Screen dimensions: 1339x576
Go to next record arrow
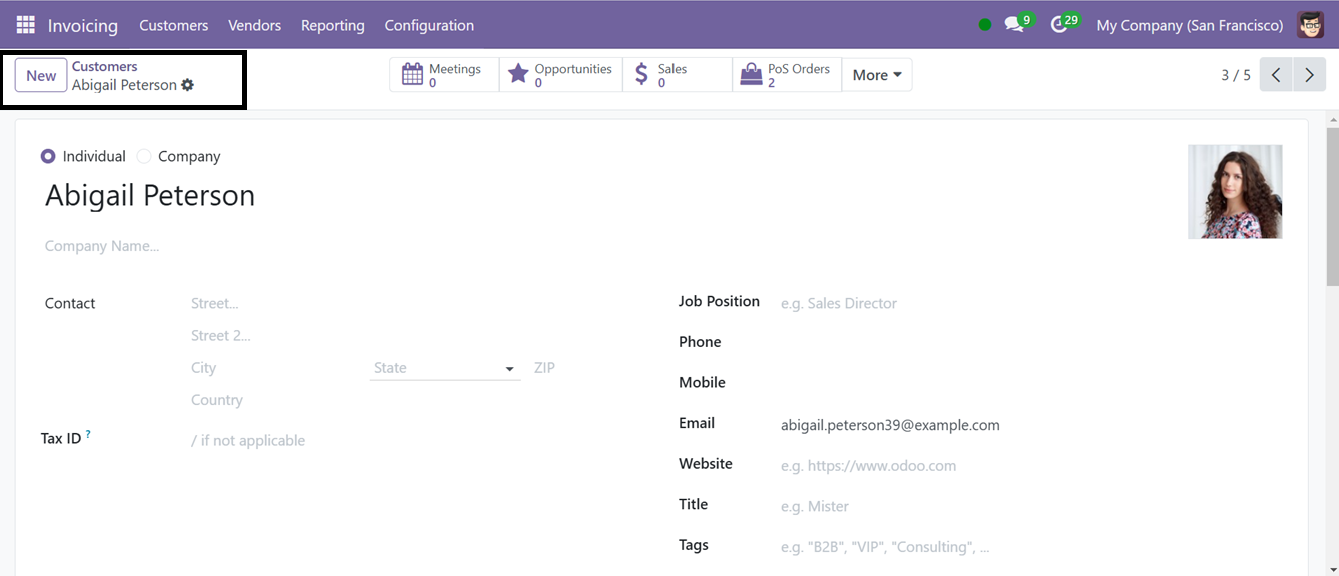1309,75
